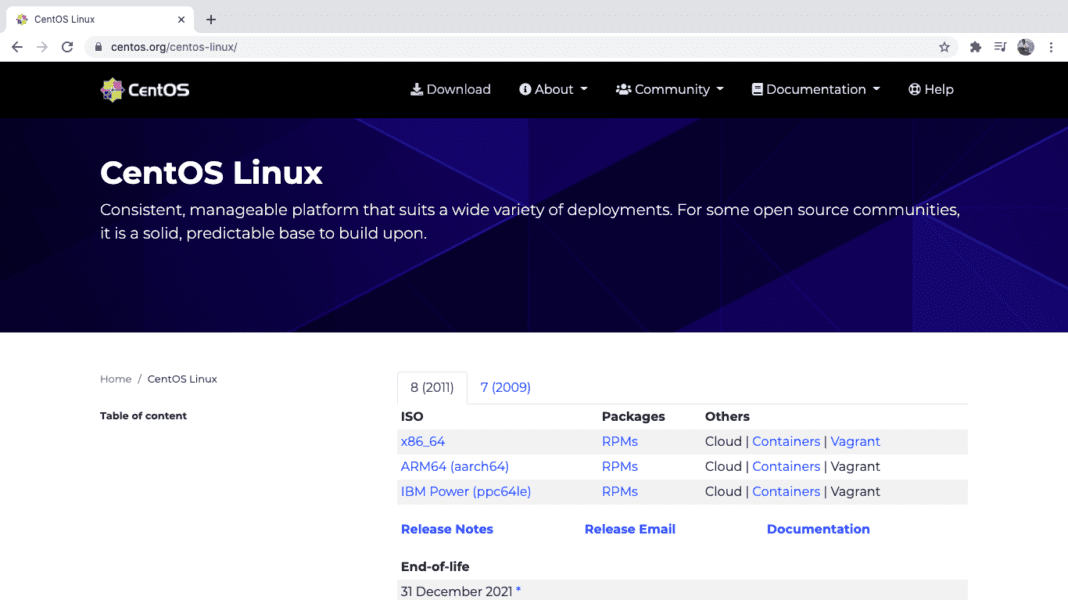The width and height of the screenshot is (1068, 600).
Task: Reload the page with the refresh icon
Action: [x=67, y=46]
